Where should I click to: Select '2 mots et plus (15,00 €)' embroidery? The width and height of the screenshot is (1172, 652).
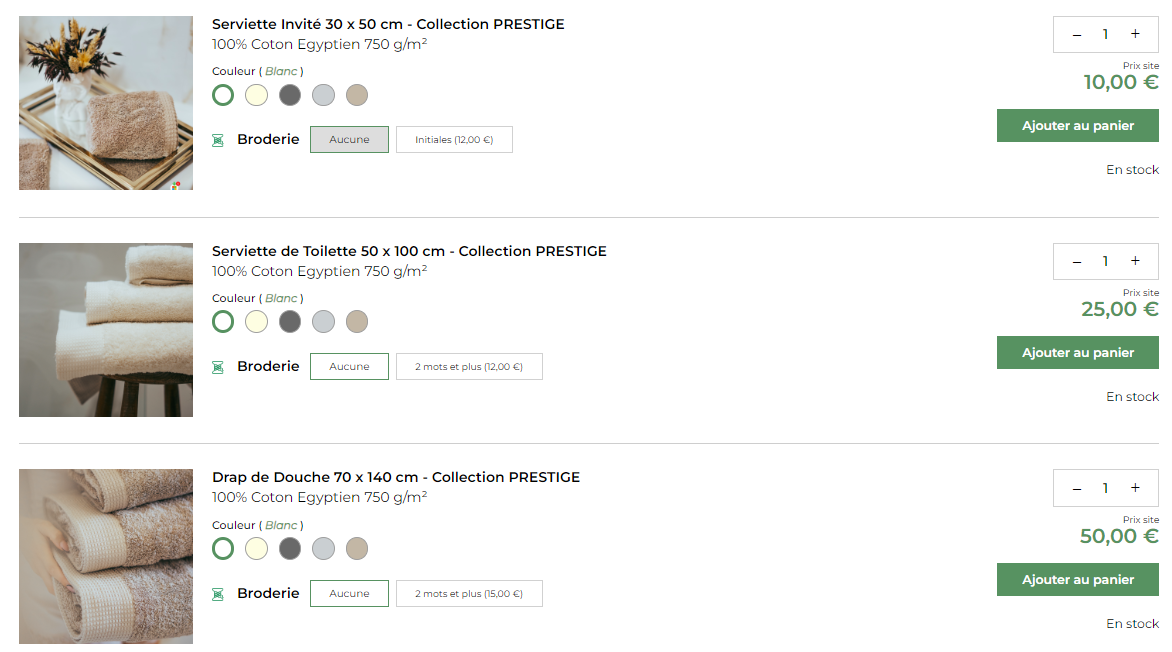(x=469, y=594)
